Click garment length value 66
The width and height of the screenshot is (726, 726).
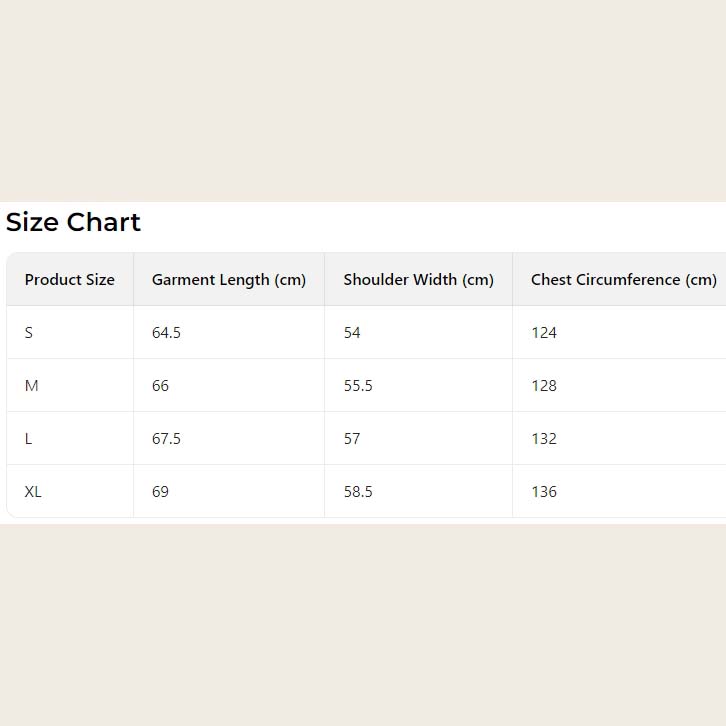[161, 386]
